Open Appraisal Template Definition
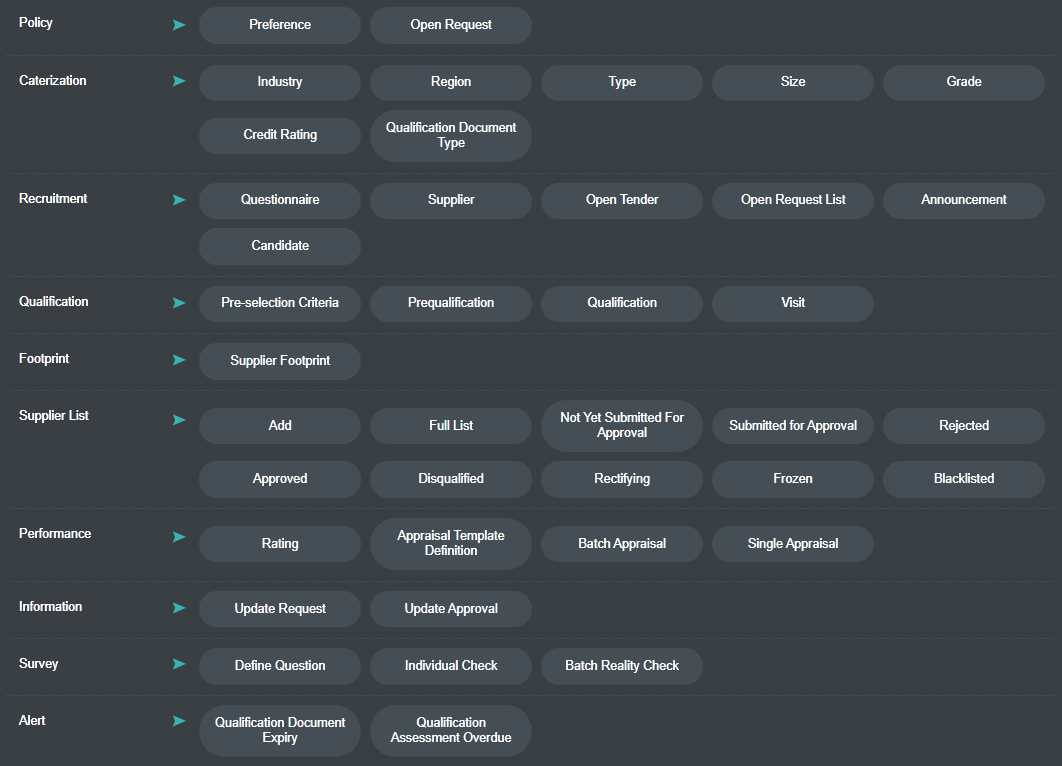 (x=451, y=543)
